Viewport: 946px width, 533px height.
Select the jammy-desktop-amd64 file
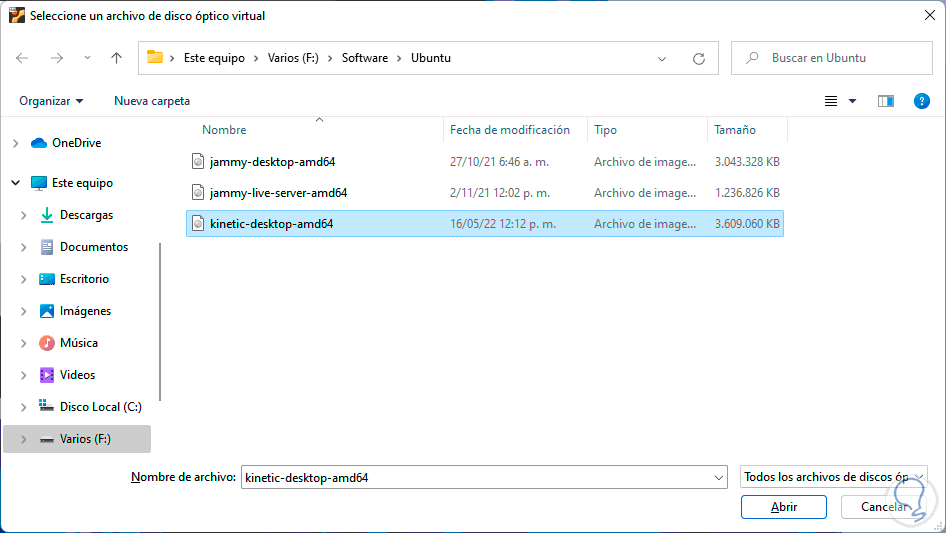pyautogui.click(x=484, y=162)
